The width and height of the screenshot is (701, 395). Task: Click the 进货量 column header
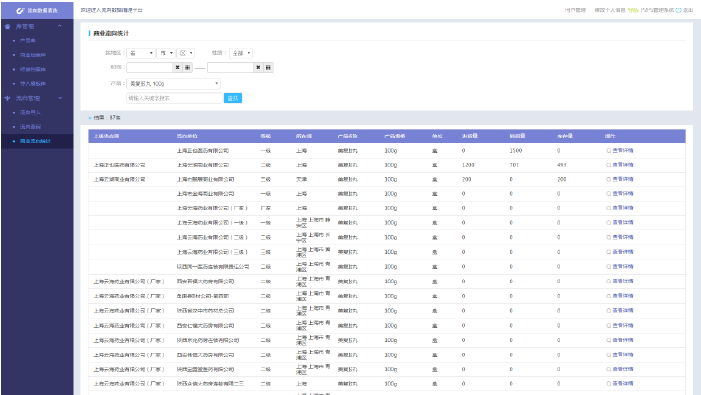tap(470, 136)
